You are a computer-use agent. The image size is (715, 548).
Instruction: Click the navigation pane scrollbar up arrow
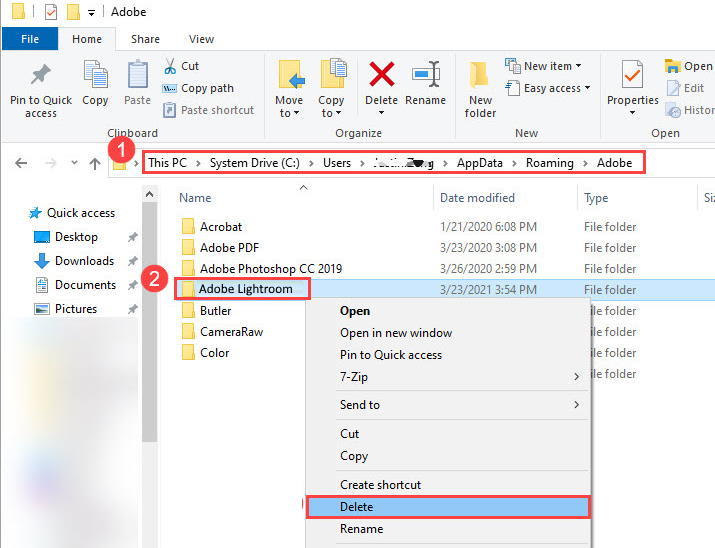149,194
